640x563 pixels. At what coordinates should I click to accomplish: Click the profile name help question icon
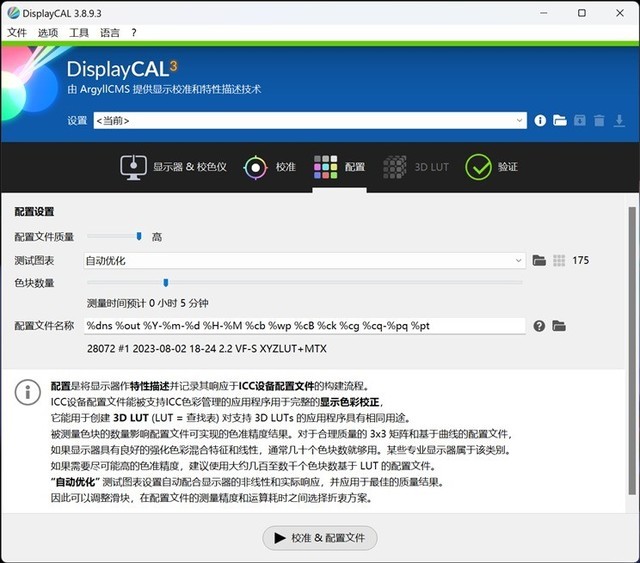coord(539,326)
